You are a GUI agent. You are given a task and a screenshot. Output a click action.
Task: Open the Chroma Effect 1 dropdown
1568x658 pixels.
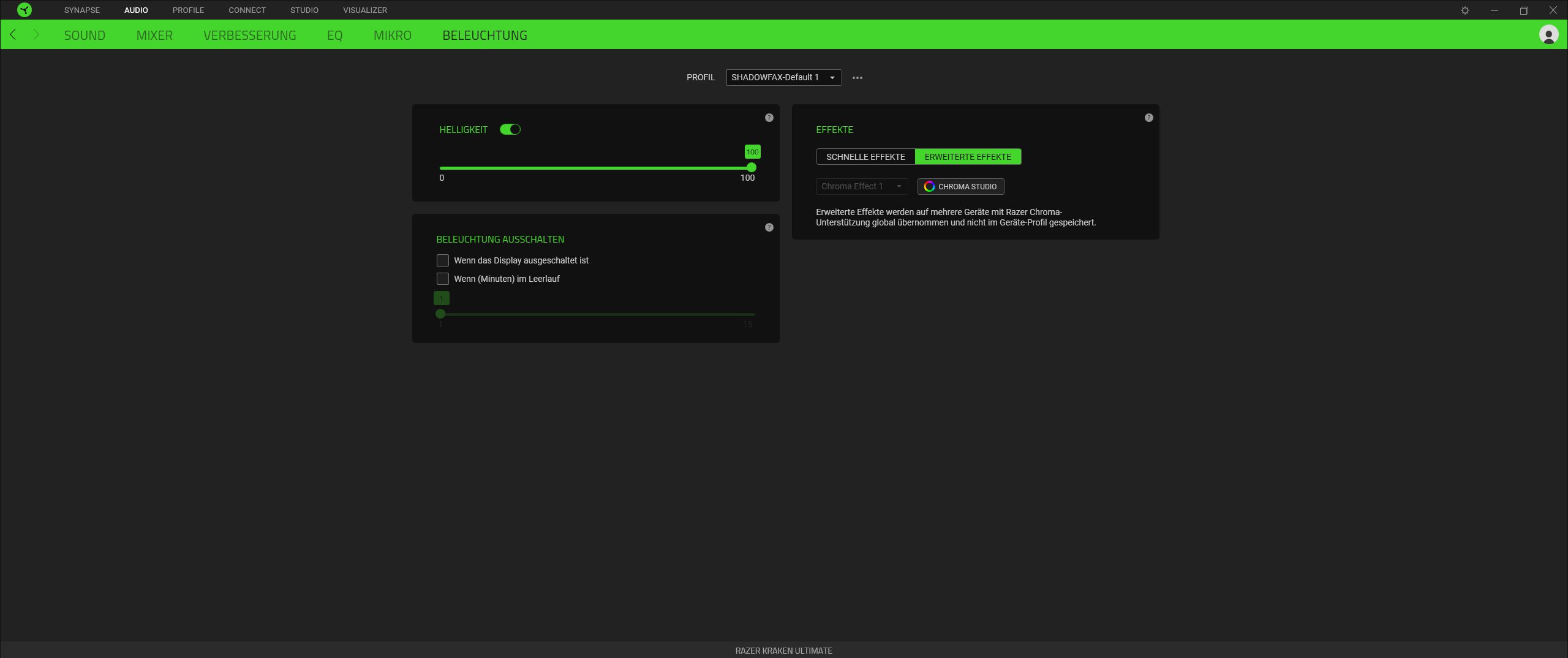(x=861, y=186)
